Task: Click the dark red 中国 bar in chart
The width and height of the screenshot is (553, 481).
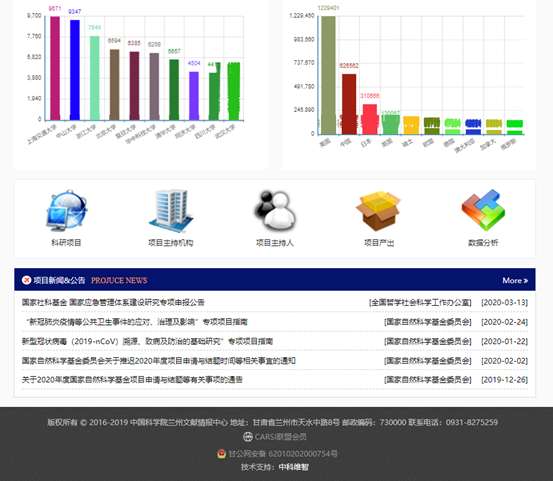Action: pos(349,104)
